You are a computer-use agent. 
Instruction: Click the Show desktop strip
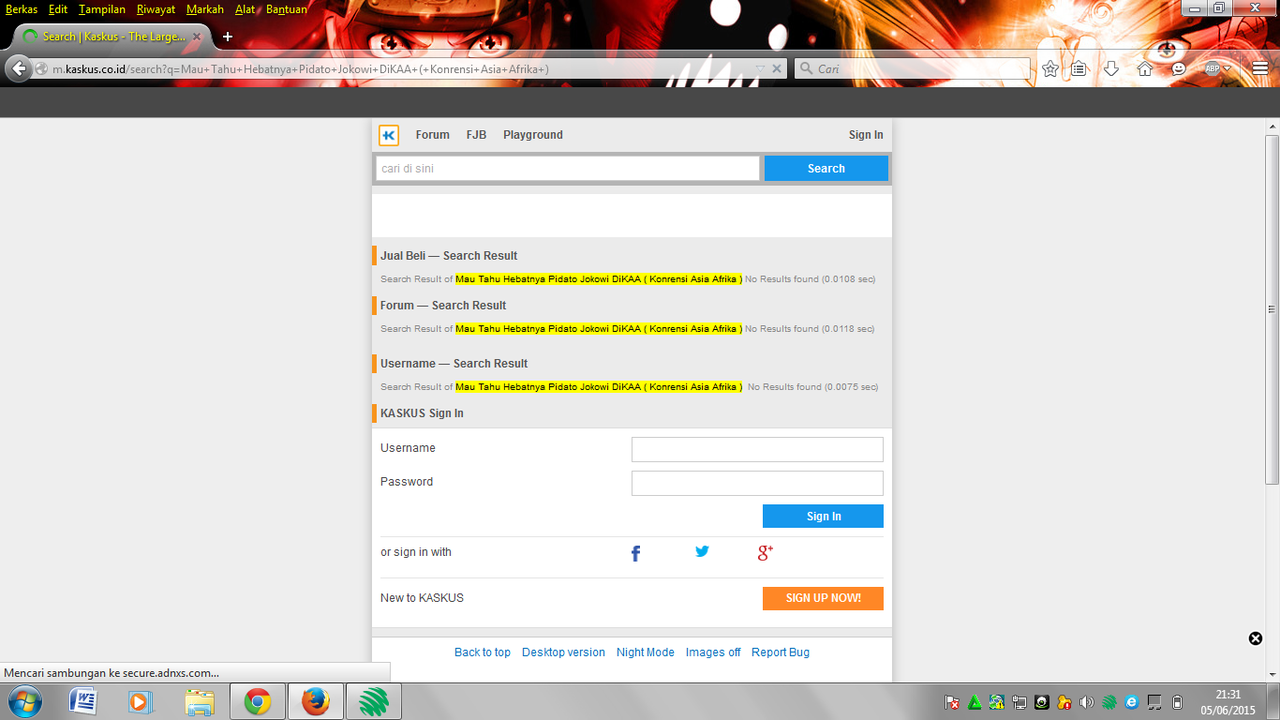click(1274, 702)
